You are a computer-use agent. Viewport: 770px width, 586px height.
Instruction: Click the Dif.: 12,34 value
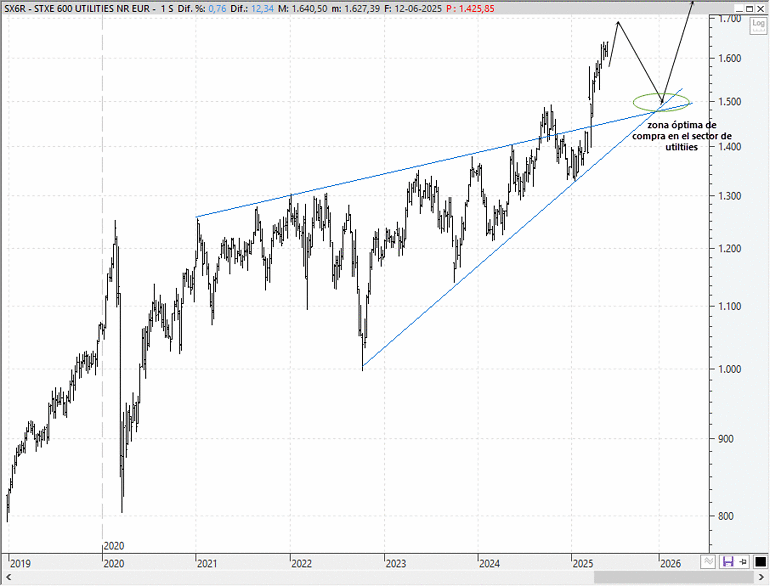pyautogui.click(x=251, y=9)
